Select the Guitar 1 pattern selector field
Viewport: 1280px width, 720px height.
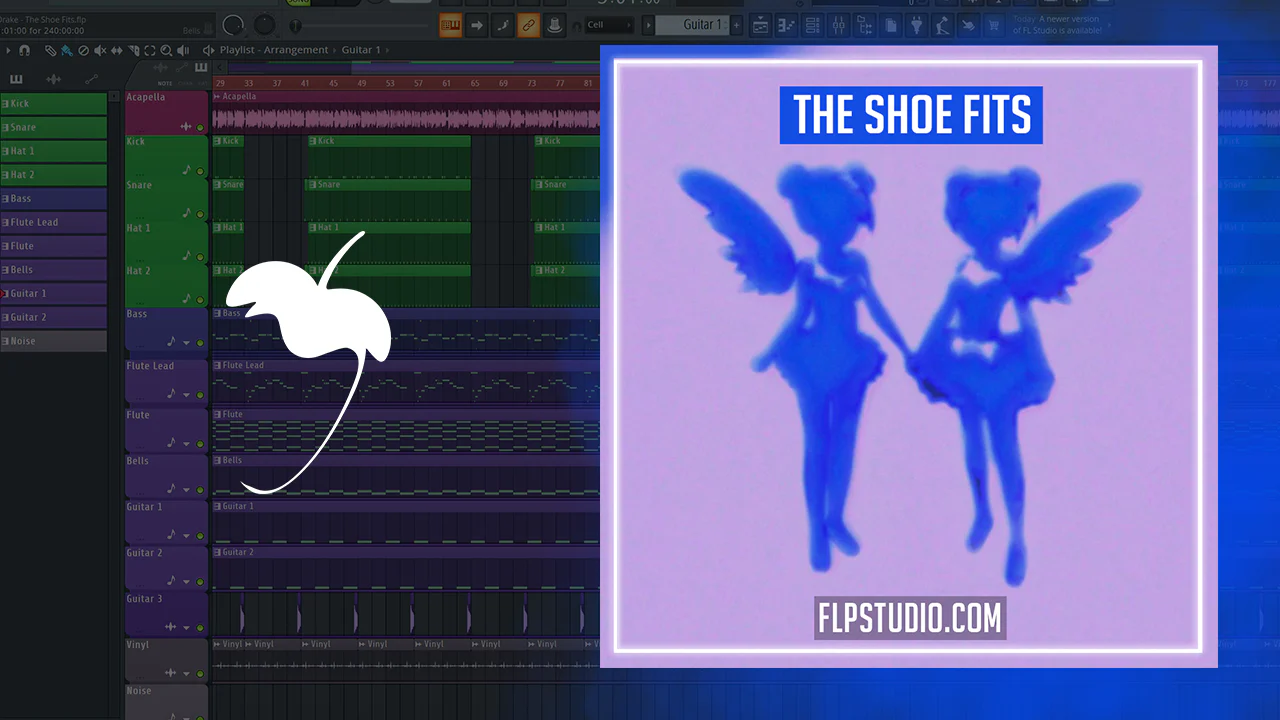692,25
